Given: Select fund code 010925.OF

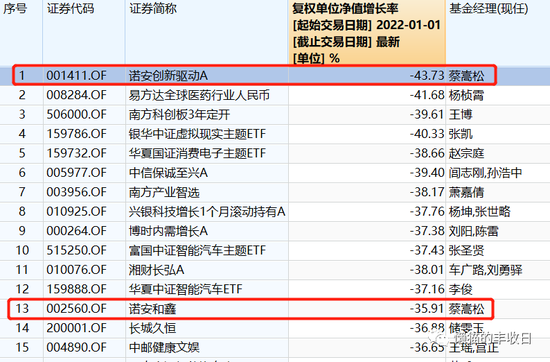Looking at the screenshot, I should pyautogui.click(x=76, y=212).
